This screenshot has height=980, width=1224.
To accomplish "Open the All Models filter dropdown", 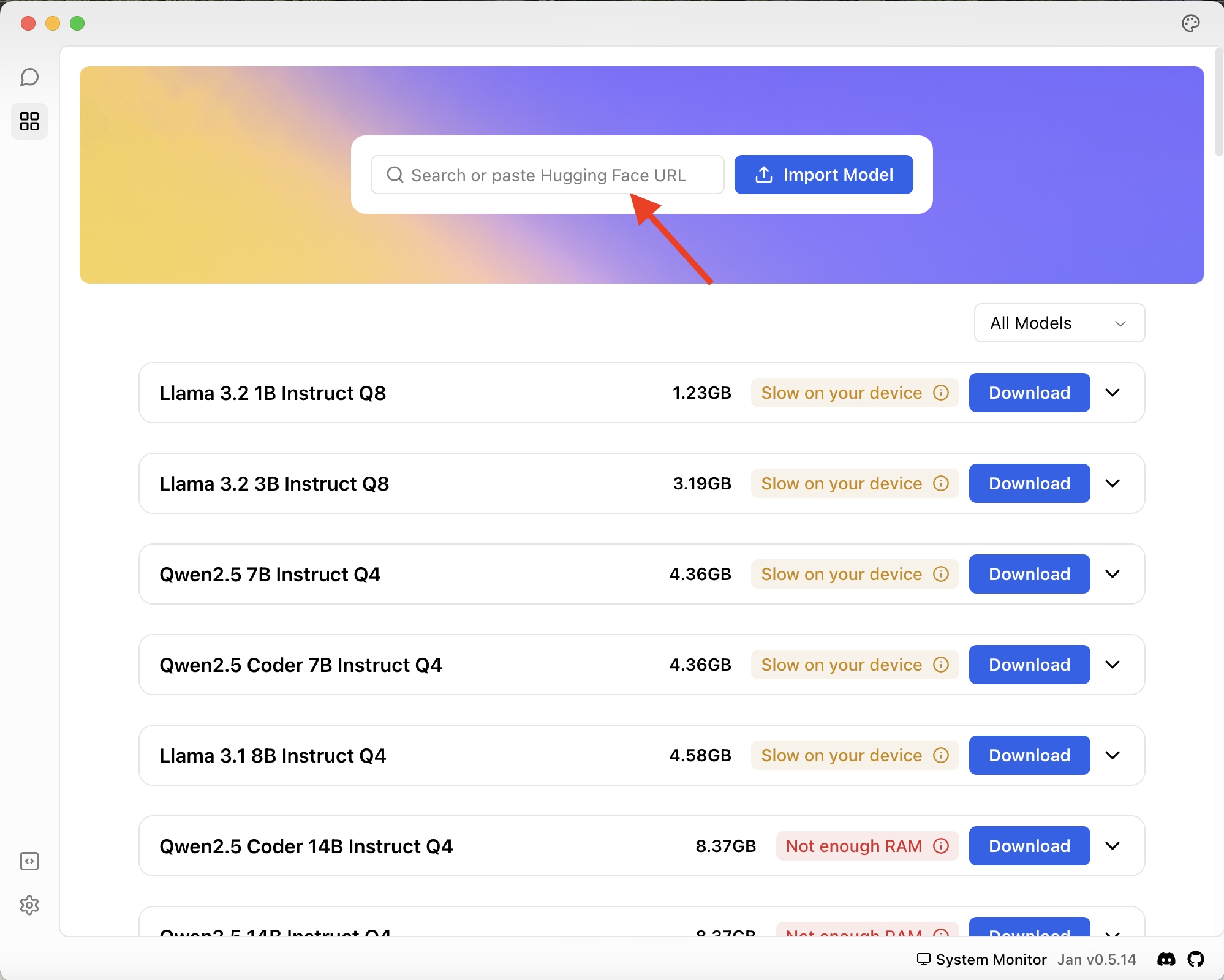I will (1059, 323).
